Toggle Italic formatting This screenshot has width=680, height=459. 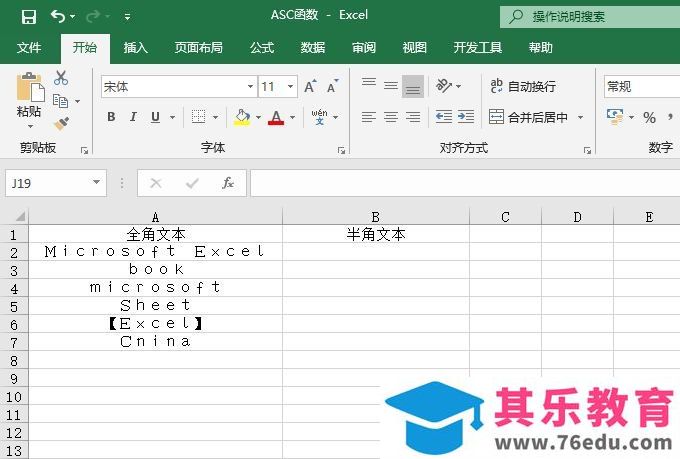[133, 116]
